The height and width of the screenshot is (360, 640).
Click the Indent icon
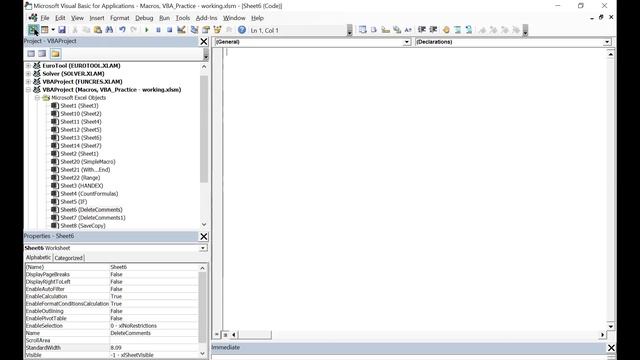tap(422, 30)
